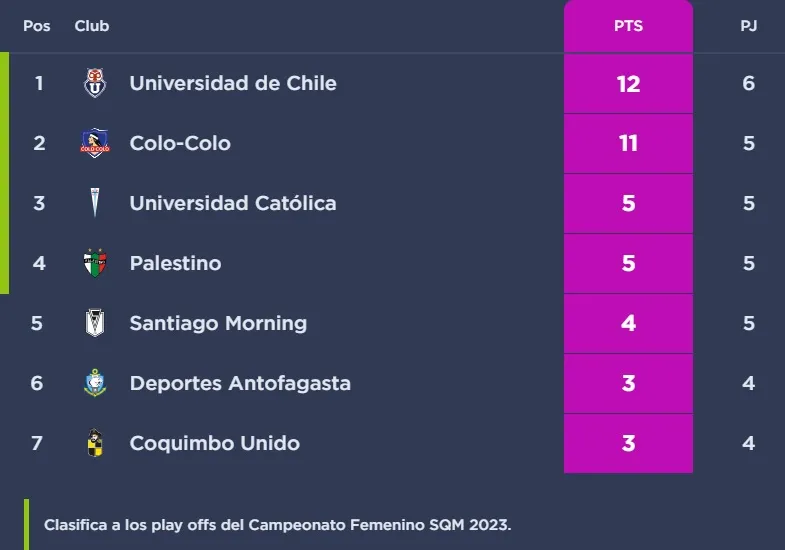Image resolution: width=785 pixels, height=550 pixels.
Task: Click the Club column header
Action: [x=92, y=26]
